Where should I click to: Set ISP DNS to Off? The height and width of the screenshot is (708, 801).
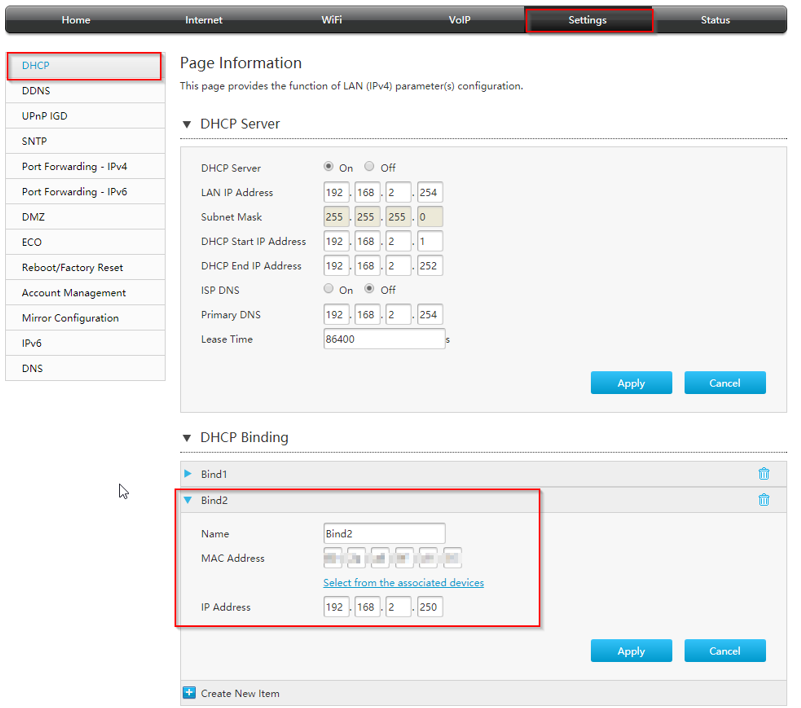click(x=370, y=289)
